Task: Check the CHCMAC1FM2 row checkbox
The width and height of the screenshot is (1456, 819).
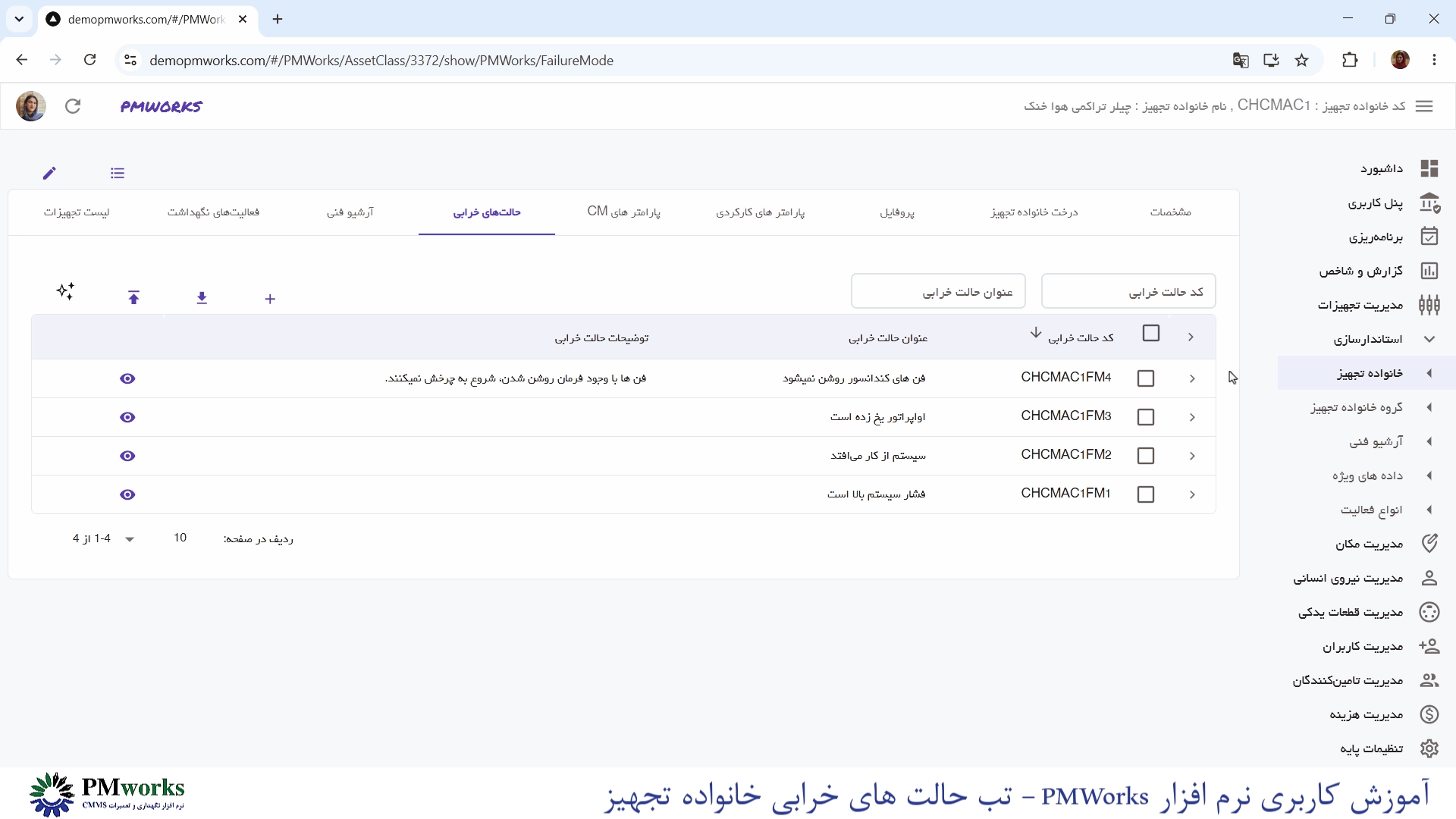Action: (x=1146, y=456)
